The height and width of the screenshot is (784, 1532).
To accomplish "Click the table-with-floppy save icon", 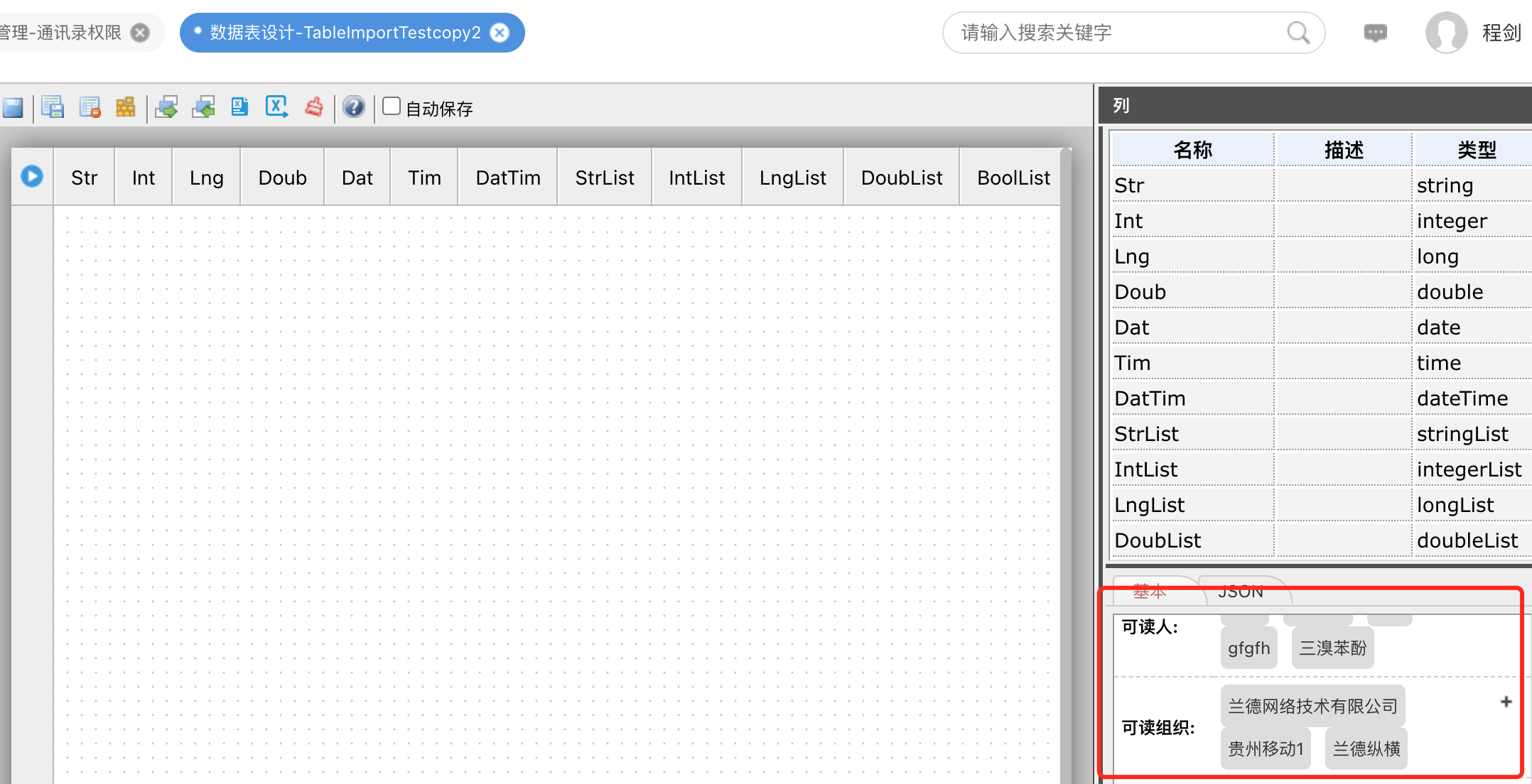I will [53, 107].
